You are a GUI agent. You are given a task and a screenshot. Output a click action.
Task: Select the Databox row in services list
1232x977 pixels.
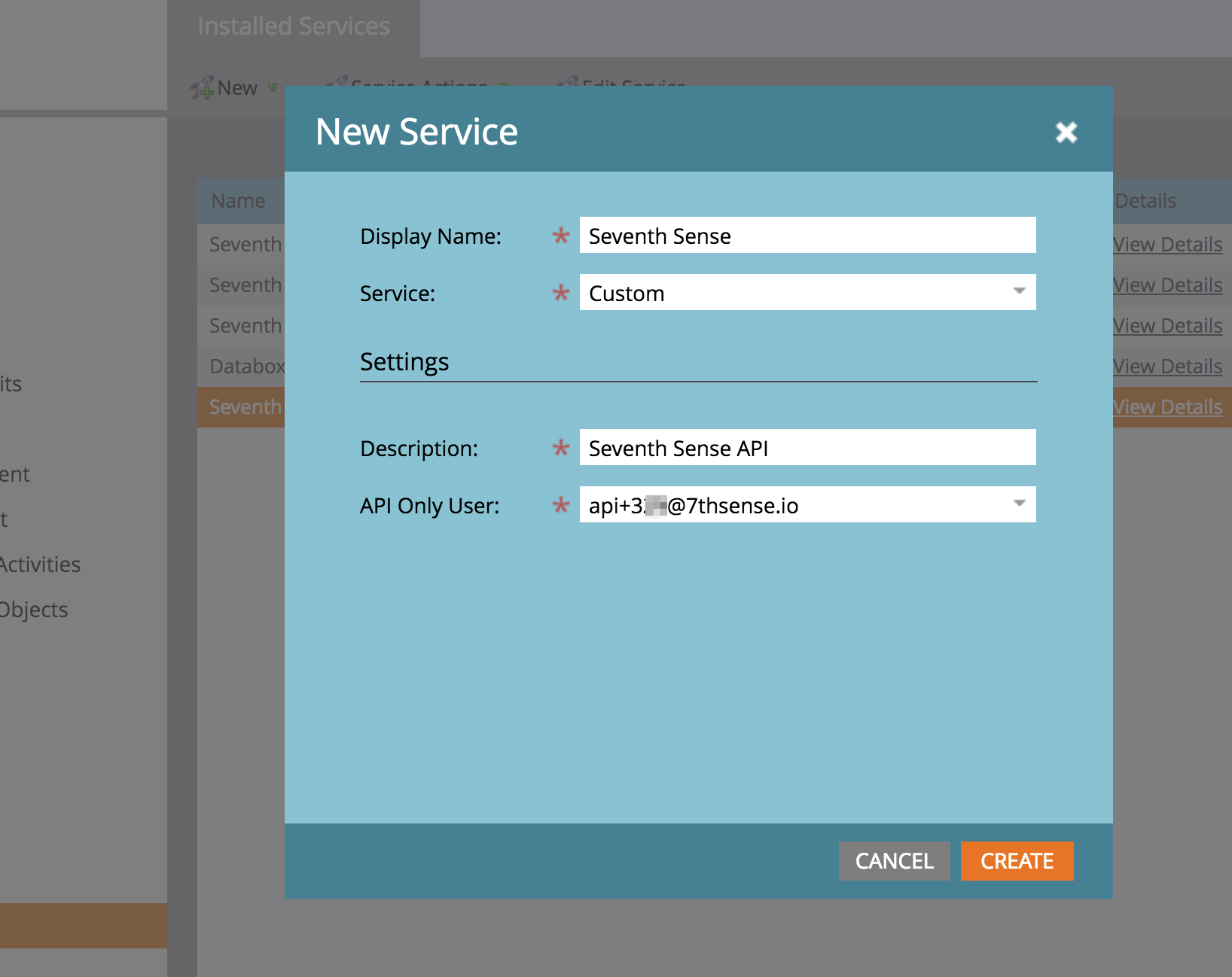(247, 367)
